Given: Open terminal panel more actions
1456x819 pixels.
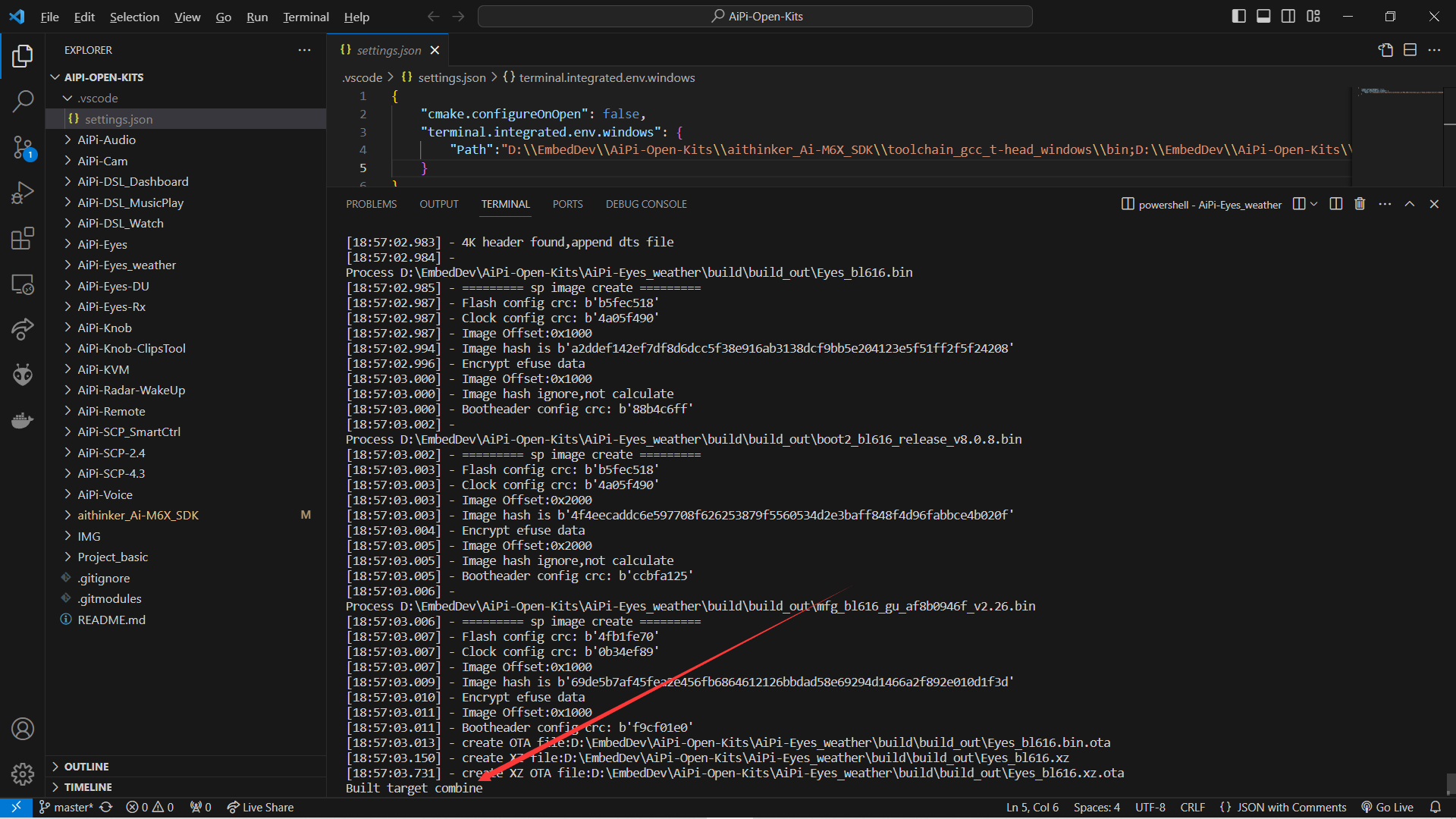Looking at the screenshot, I should 1385,204.
